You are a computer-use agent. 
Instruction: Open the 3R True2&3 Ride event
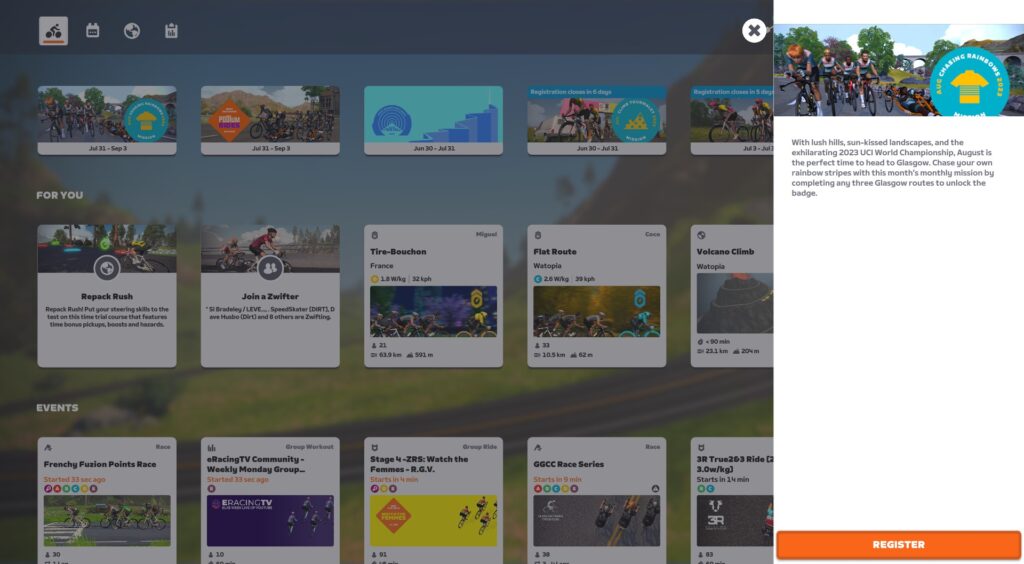(x=732, y=501)
